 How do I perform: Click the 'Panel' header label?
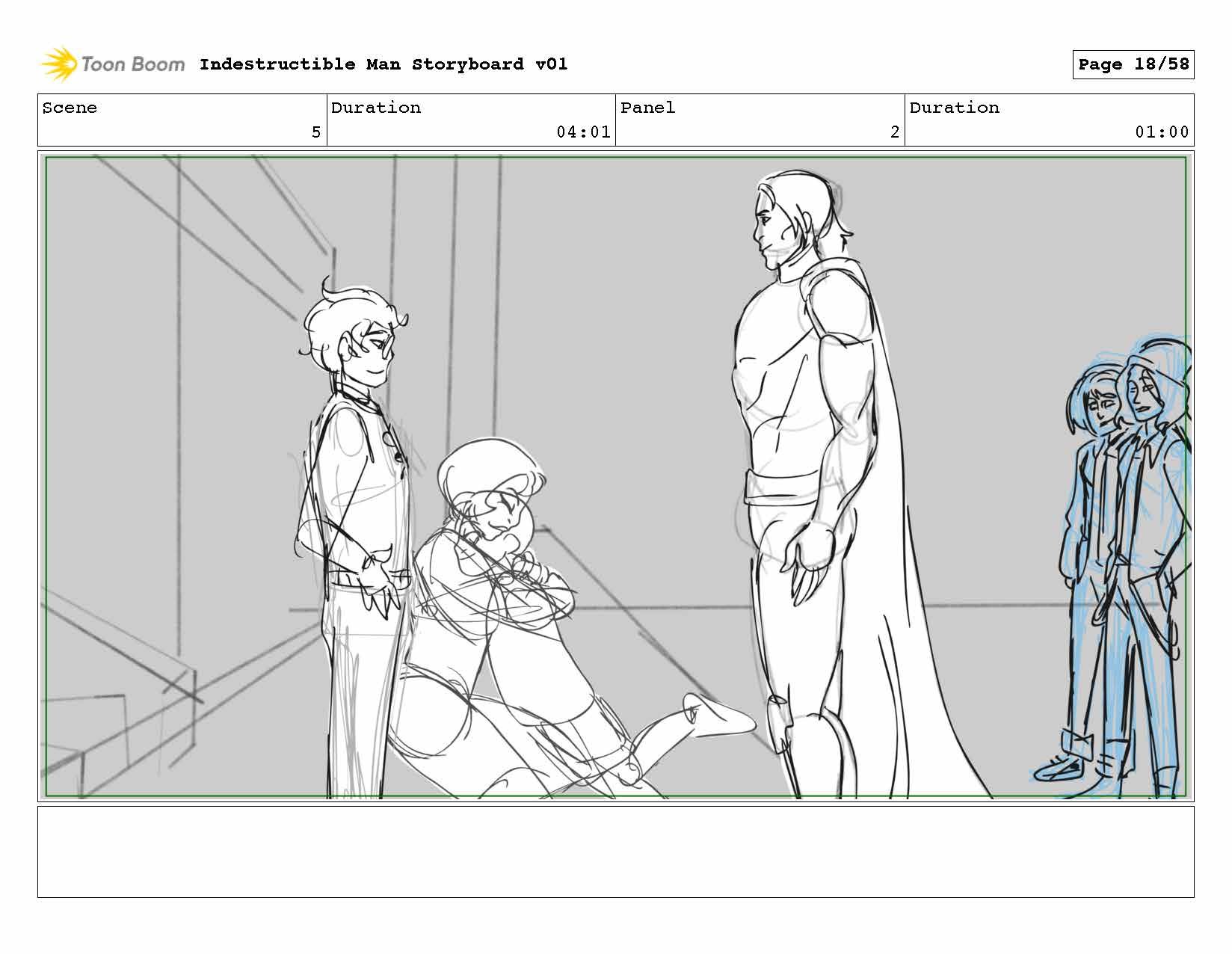(x=648, y=108)
